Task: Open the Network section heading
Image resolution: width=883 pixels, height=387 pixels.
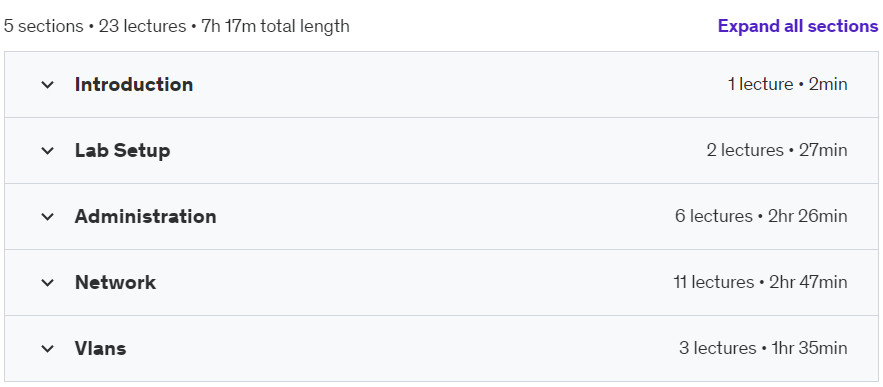Action: point(115,282)
